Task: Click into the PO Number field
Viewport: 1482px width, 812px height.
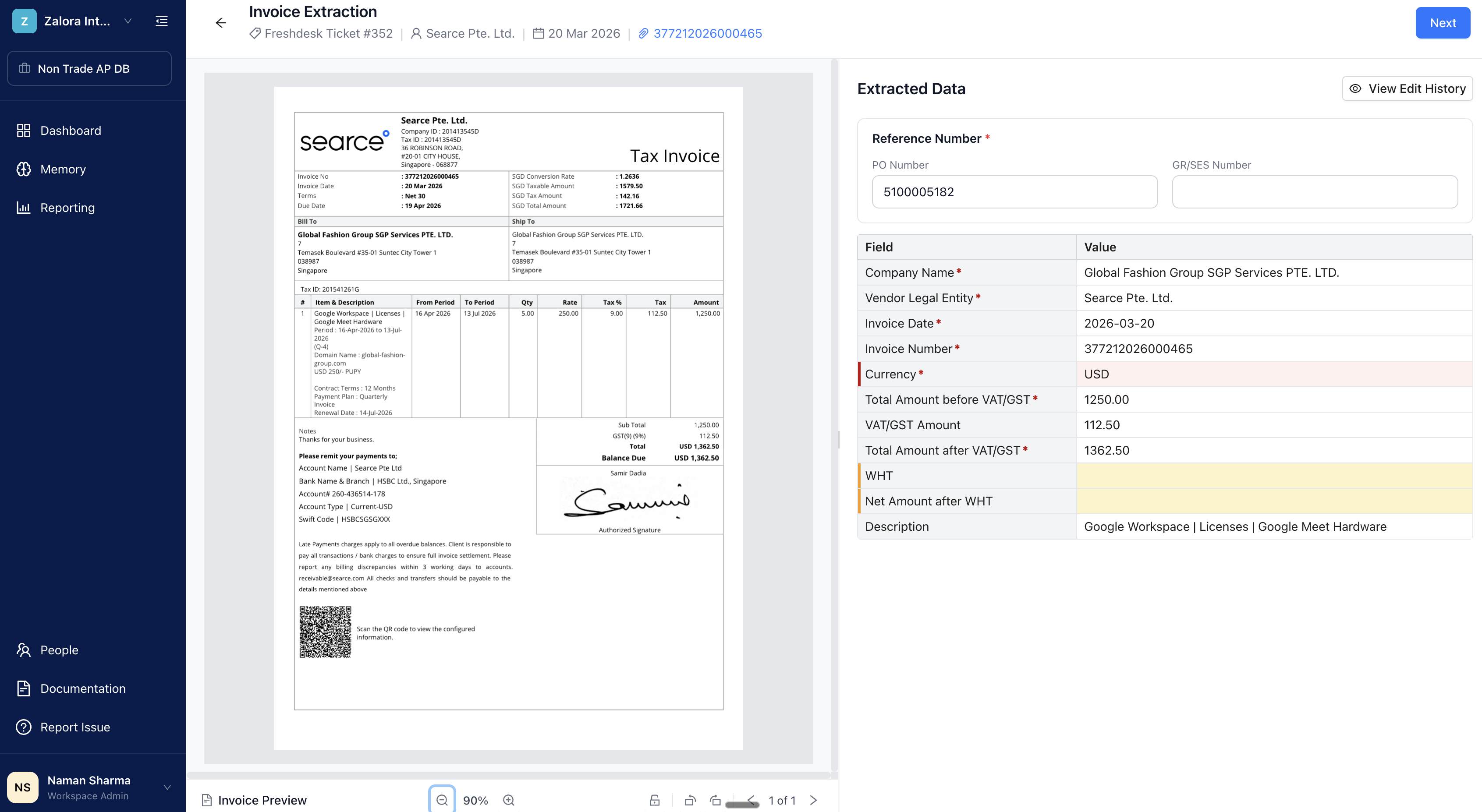Action: [x=1014, y=192]
